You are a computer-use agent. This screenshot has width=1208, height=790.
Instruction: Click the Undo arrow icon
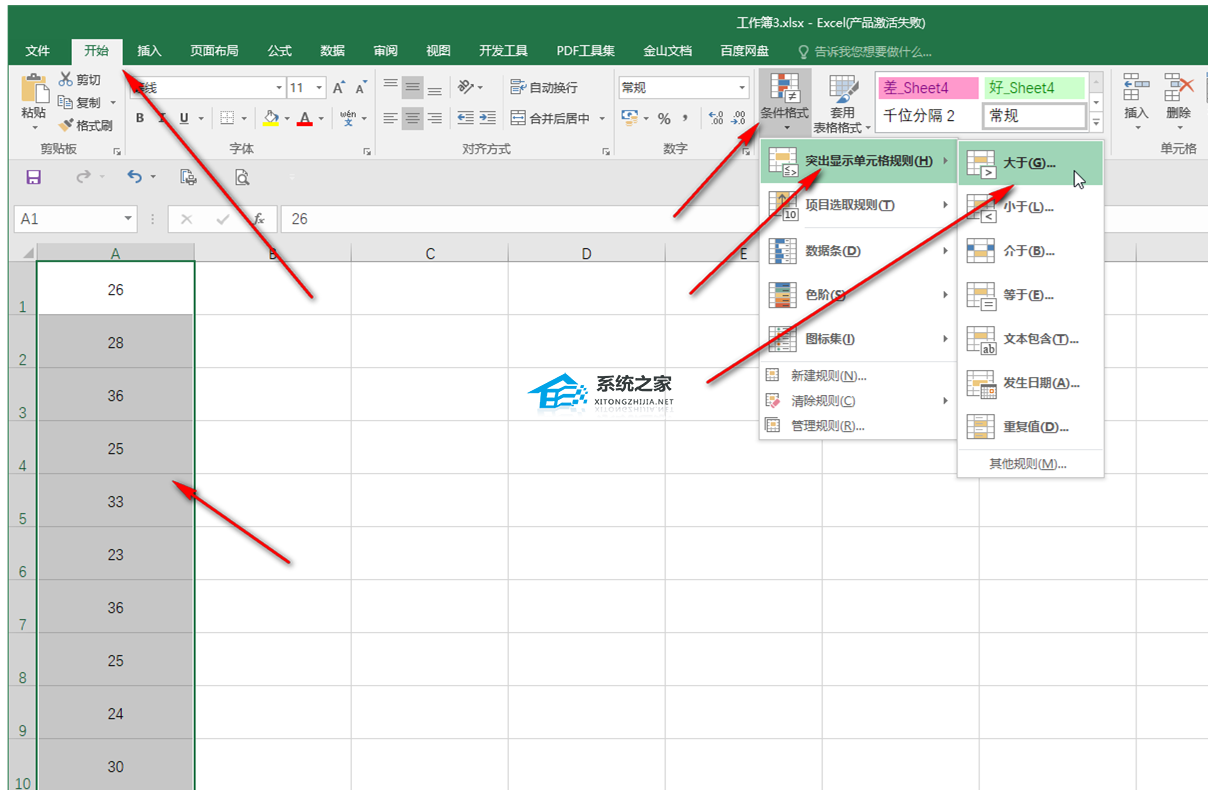click(x=135, y=177)
